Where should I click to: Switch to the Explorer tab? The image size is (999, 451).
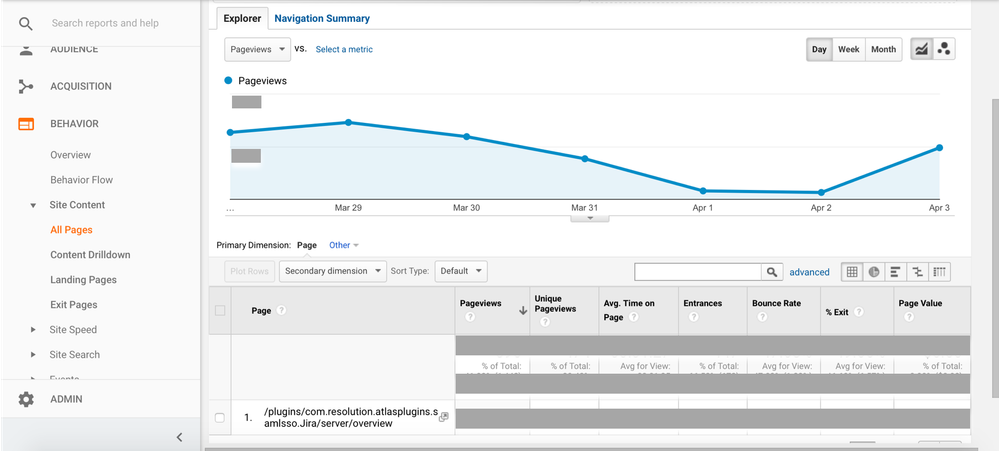click(242, 18)
